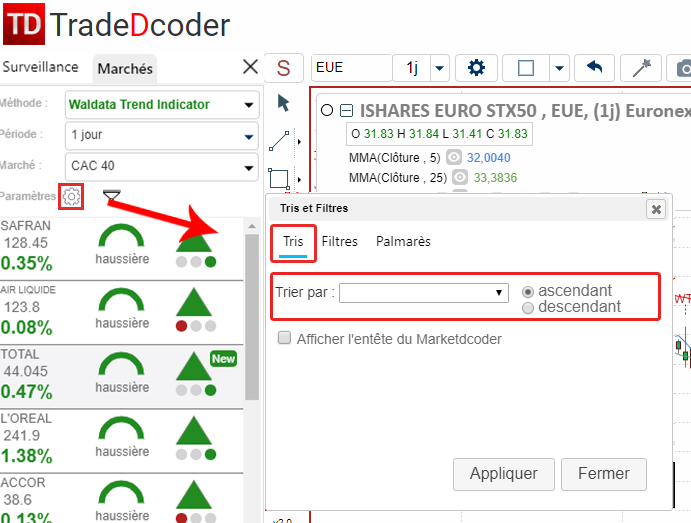Screen dimensions: 691x523
Task: Open layout square dropdown arrow
Action: pyautogui.click(x=559, y=68)
